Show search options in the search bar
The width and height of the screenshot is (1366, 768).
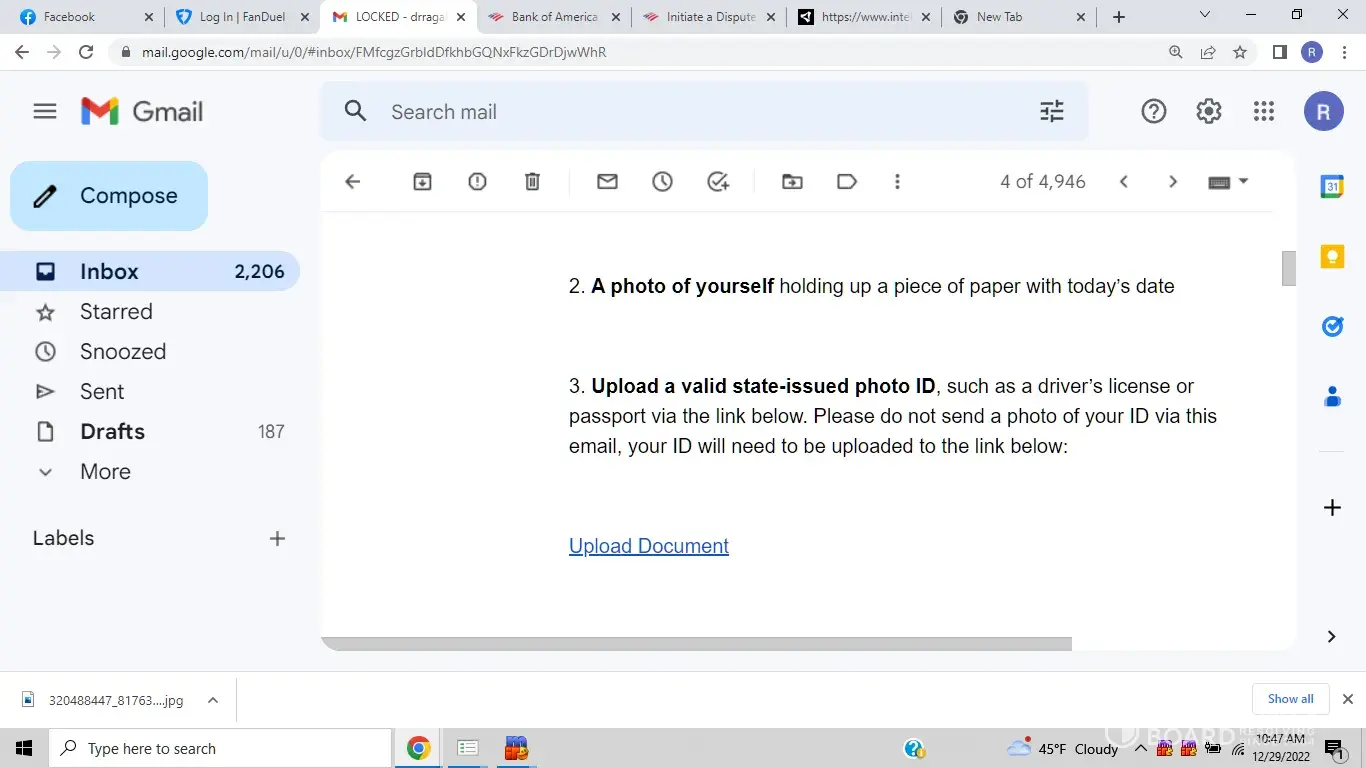point(1052,111)
